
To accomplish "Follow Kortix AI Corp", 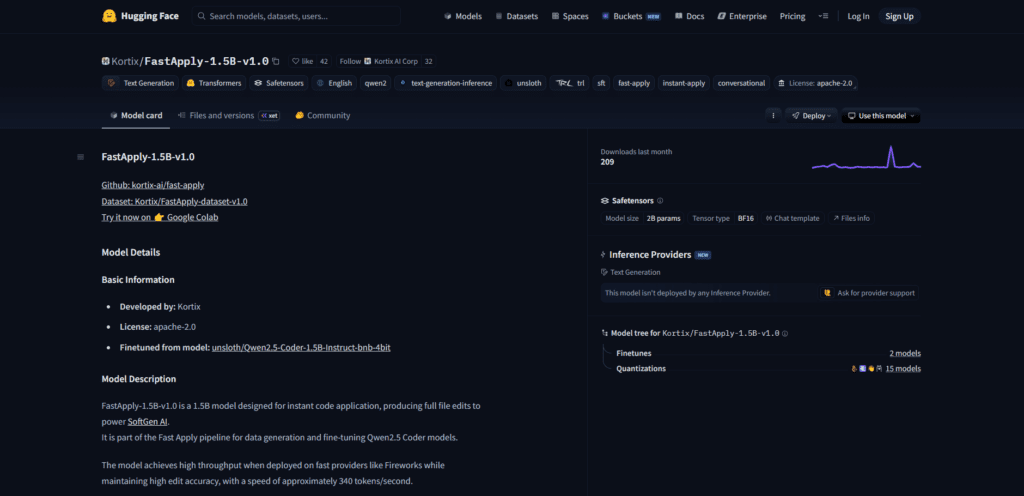I will (379, 61).
